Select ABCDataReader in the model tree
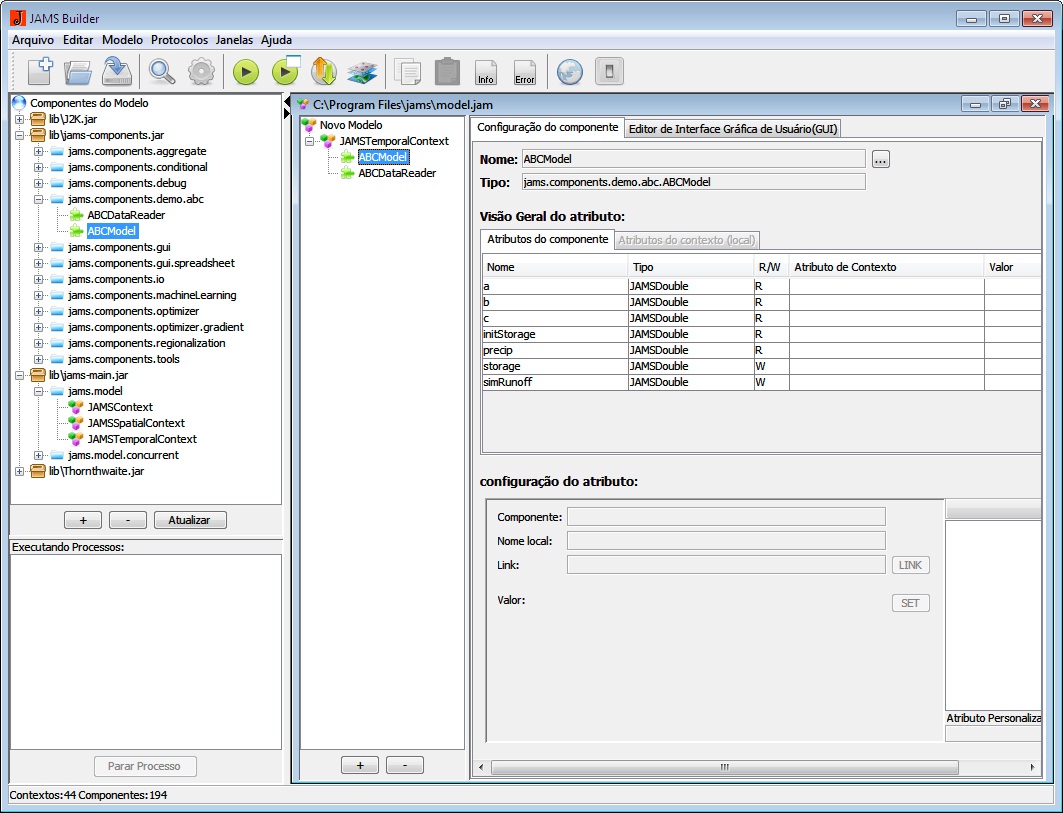 tap(396, 173)
